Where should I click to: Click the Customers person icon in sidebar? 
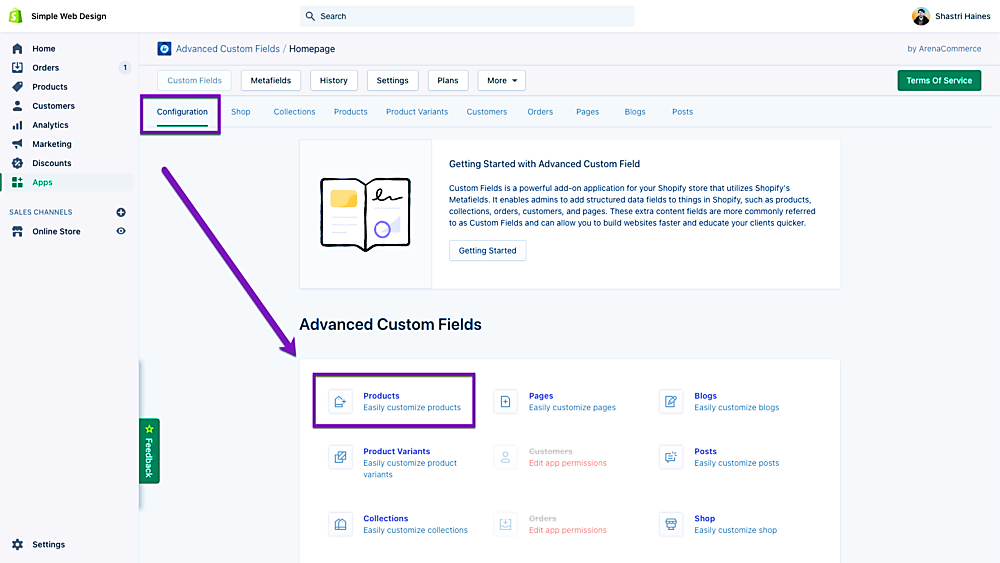pyautogui.click(x=17, y=106)
